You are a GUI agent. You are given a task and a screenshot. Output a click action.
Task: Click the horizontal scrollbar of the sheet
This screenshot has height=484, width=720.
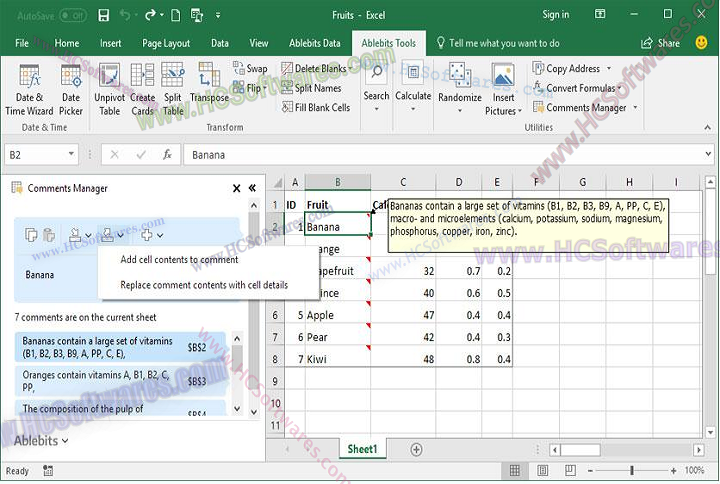(x=626, y=450)
